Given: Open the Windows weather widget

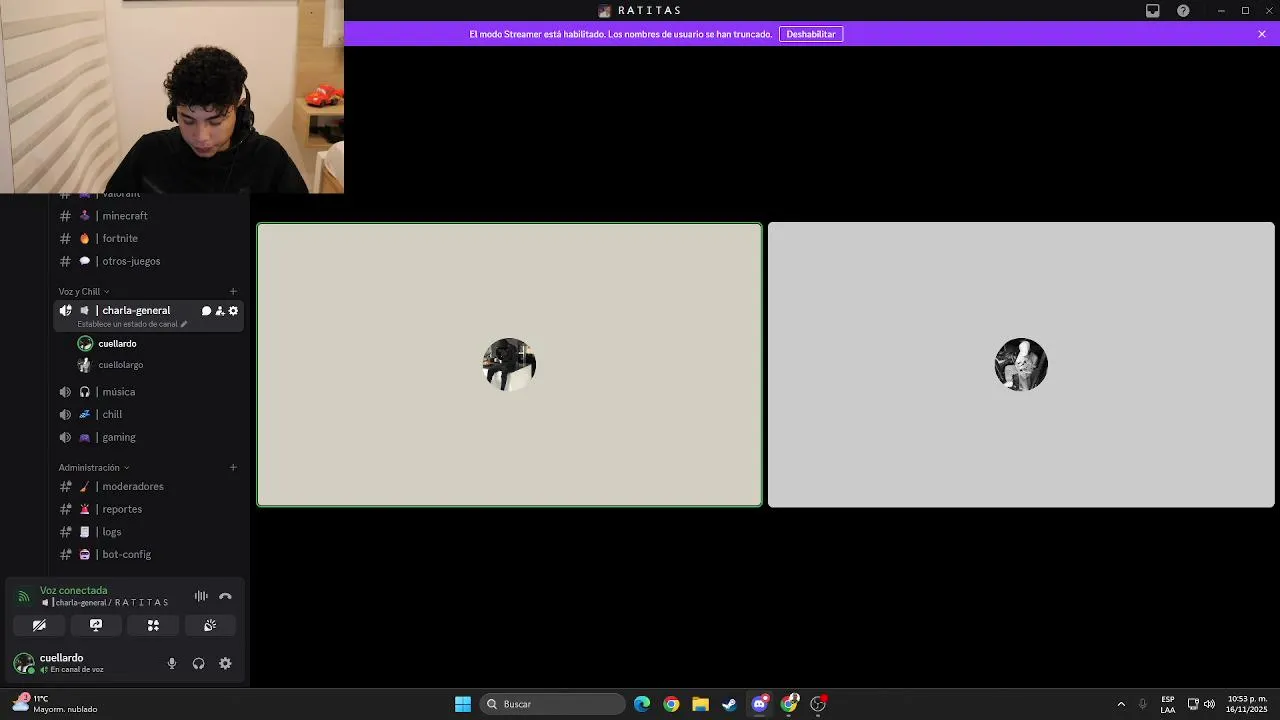Looking at the screenshot, I should click(x=55, y=704).
